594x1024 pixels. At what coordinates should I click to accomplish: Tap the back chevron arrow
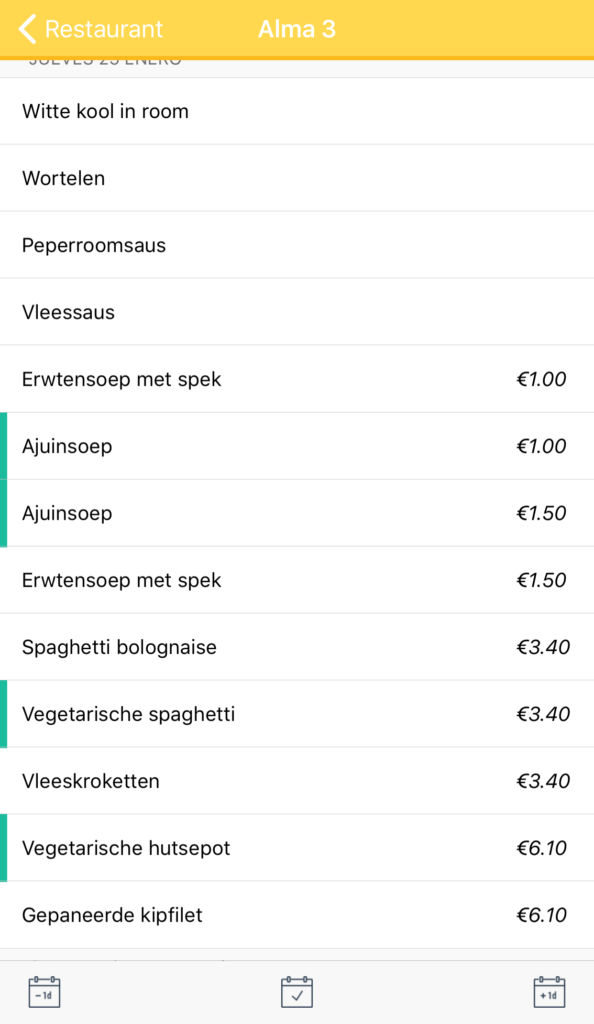click(x=27, y=29)
